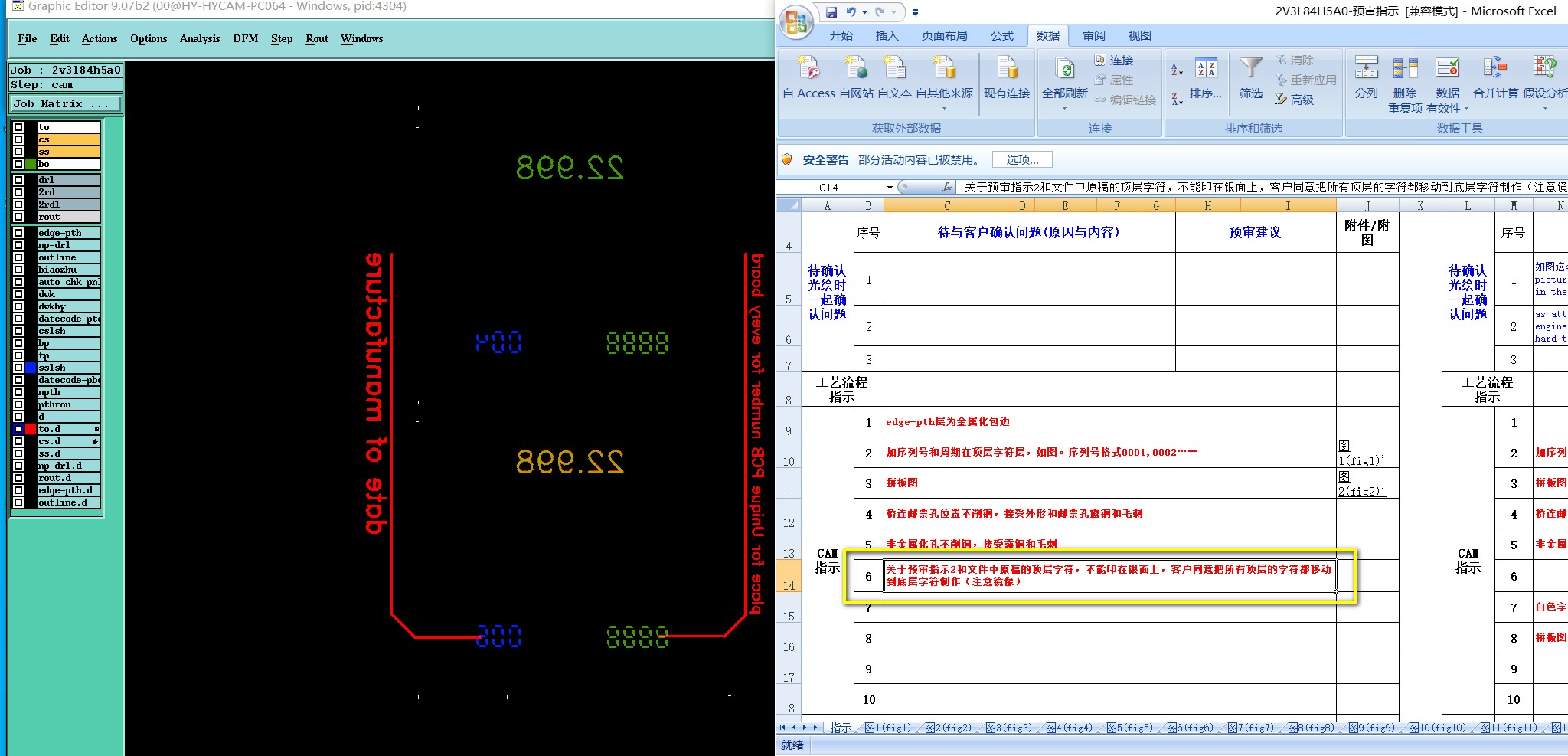
Task: Click the fx insert function icon
Action: (x=947, y=187)
